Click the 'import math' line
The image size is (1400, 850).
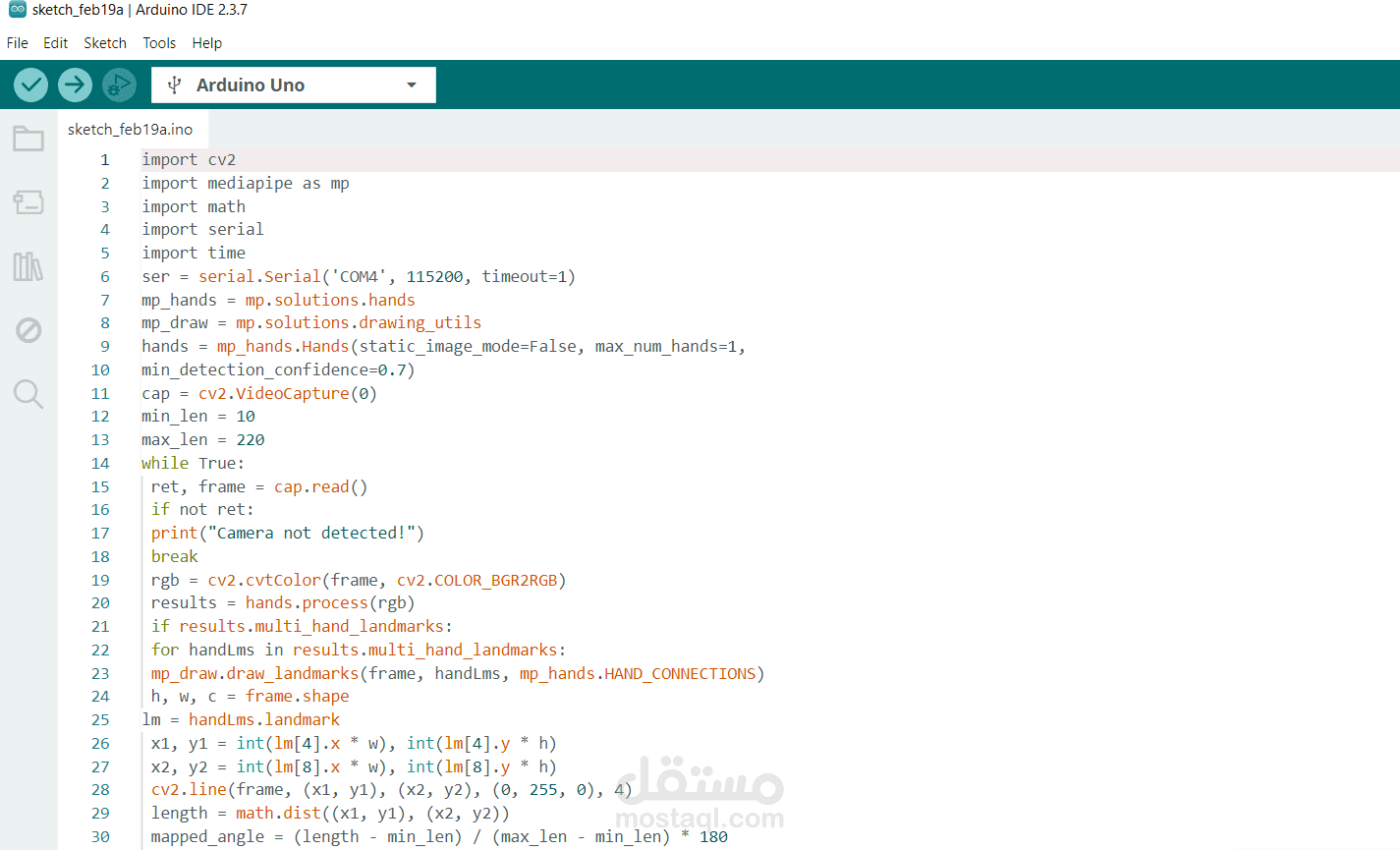point(194,207)
